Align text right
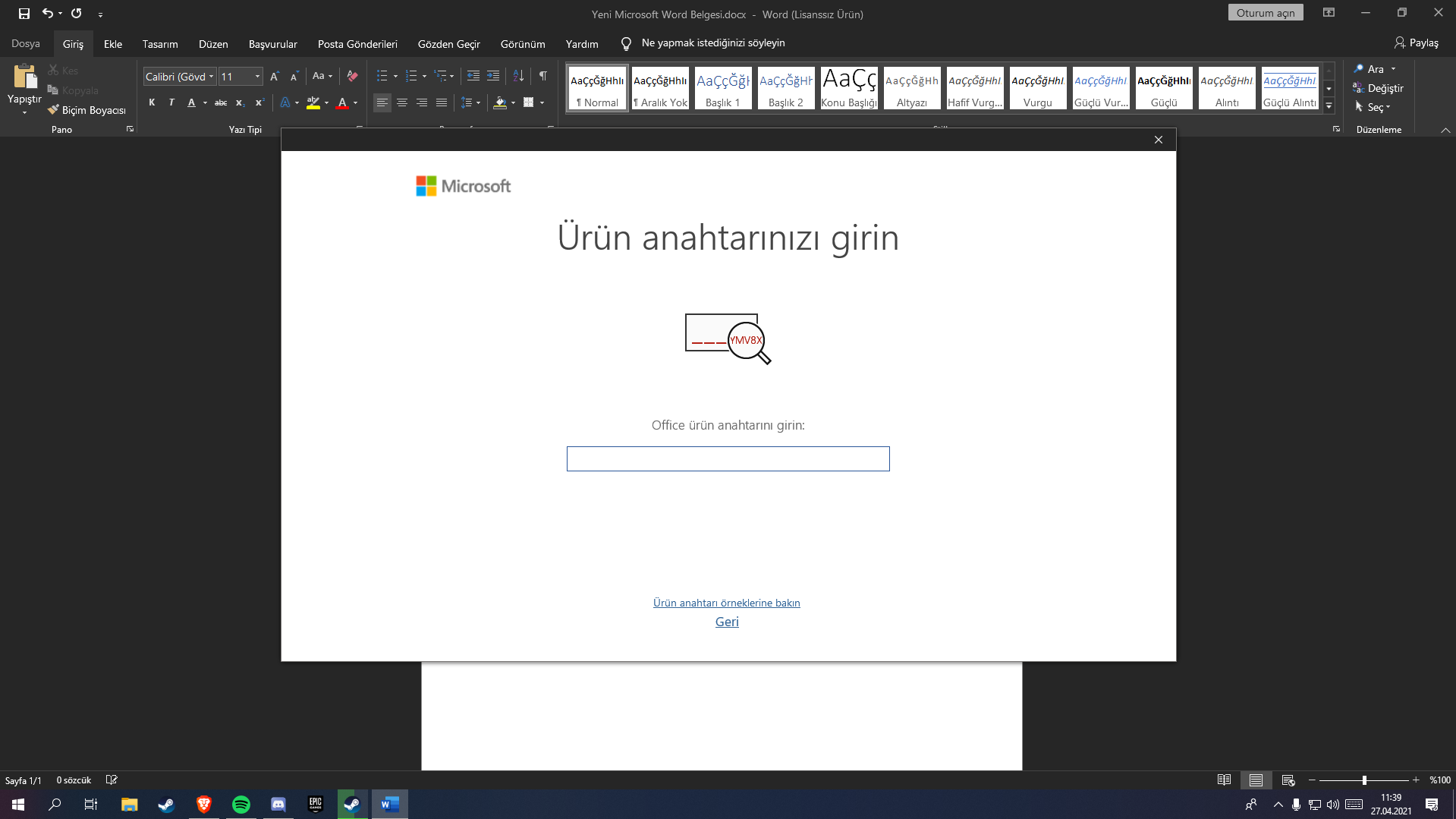Screen dimensions: 1456x819 pos(422,102)
